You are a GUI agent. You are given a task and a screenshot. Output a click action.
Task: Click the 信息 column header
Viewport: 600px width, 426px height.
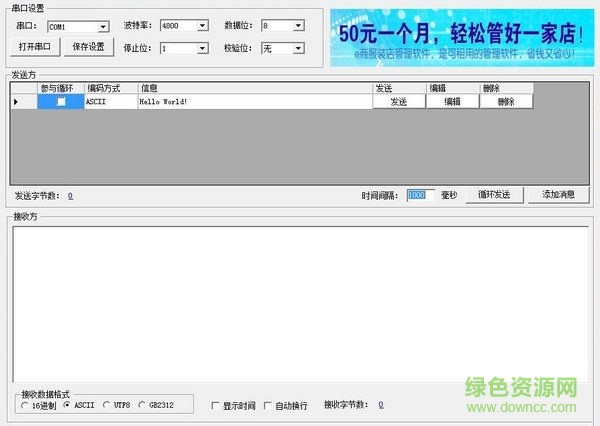click(x=255, y=88)
